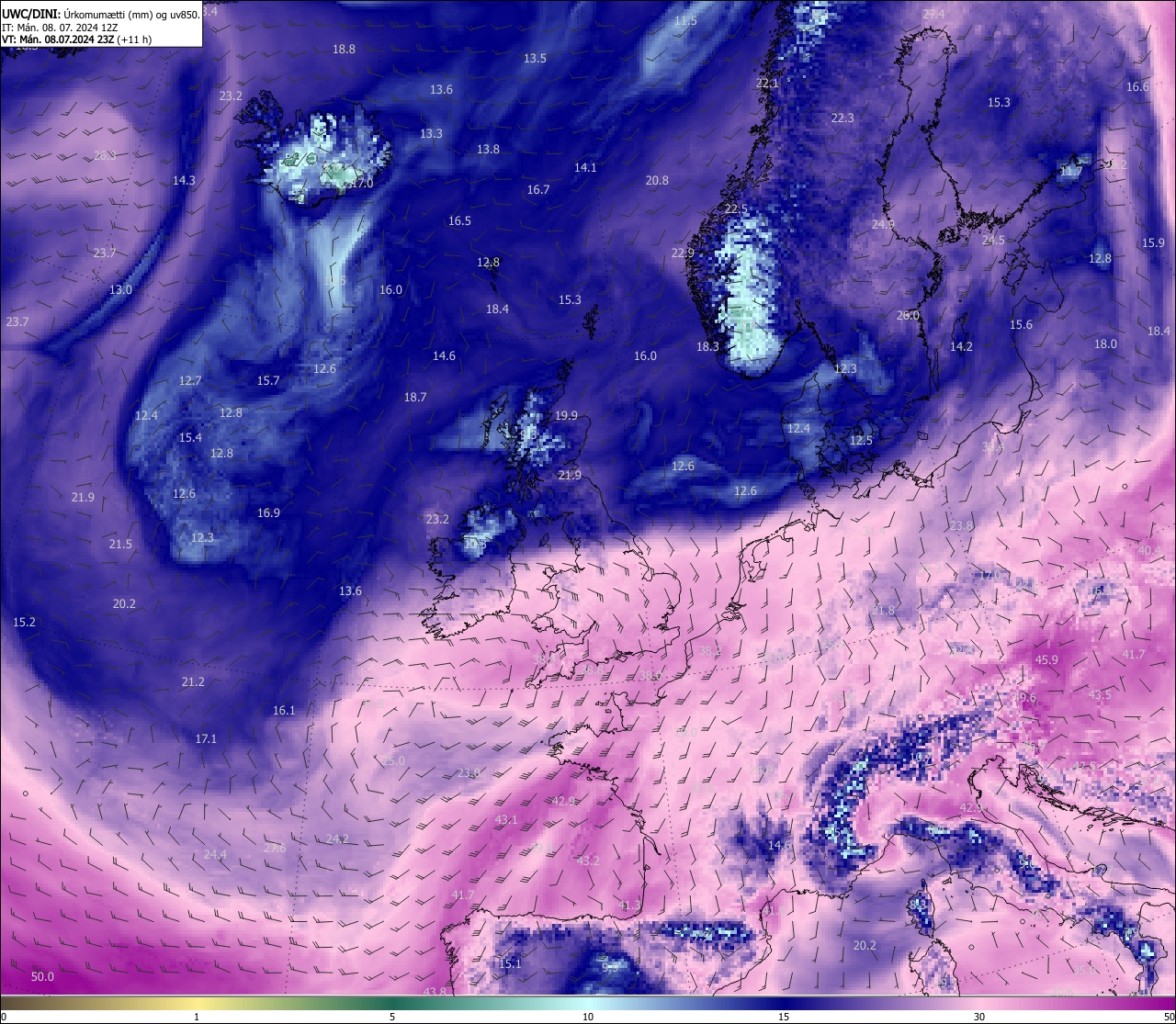Click the 30 tick on the colour scale
This screenshot has width=1176, height=1024.
[979, 1017]
